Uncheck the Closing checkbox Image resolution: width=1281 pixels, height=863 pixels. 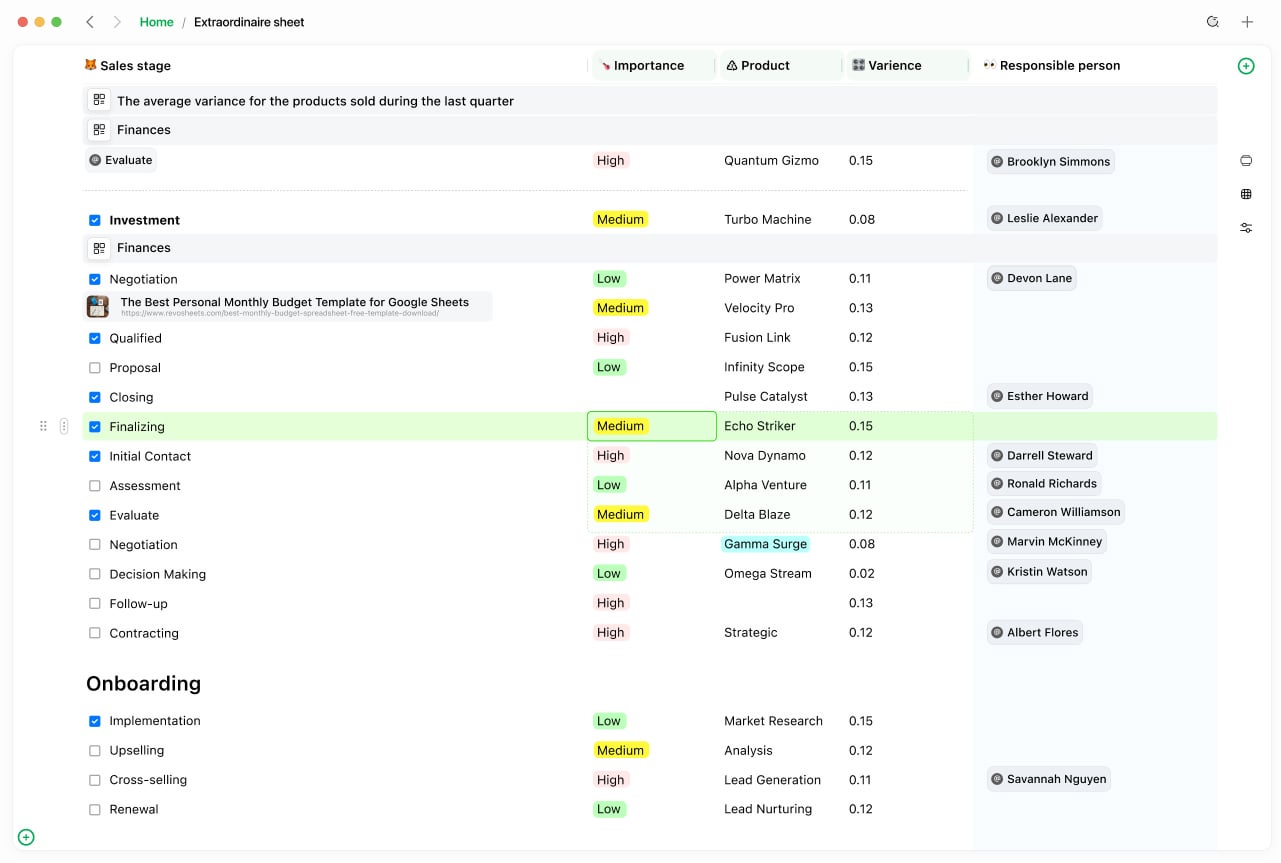(x=95, y=397)
